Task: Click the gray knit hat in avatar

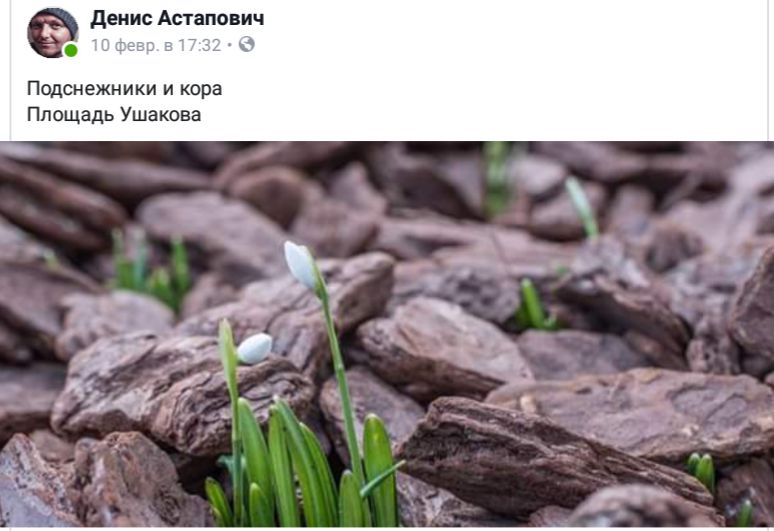Action: pos(60,18)
